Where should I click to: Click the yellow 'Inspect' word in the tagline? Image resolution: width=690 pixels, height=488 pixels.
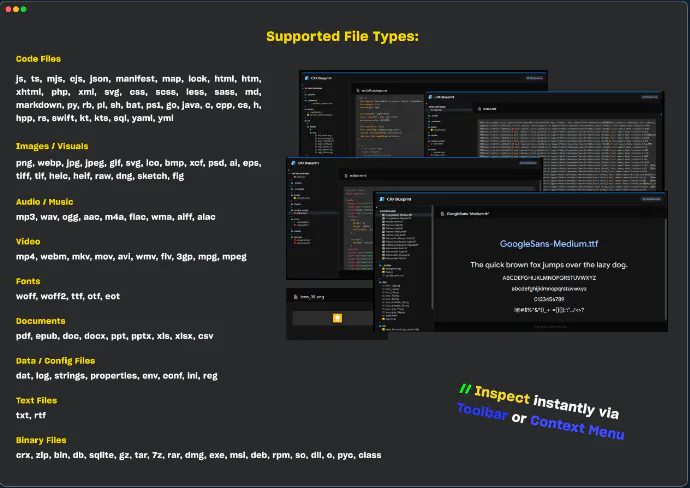point(502,395)
